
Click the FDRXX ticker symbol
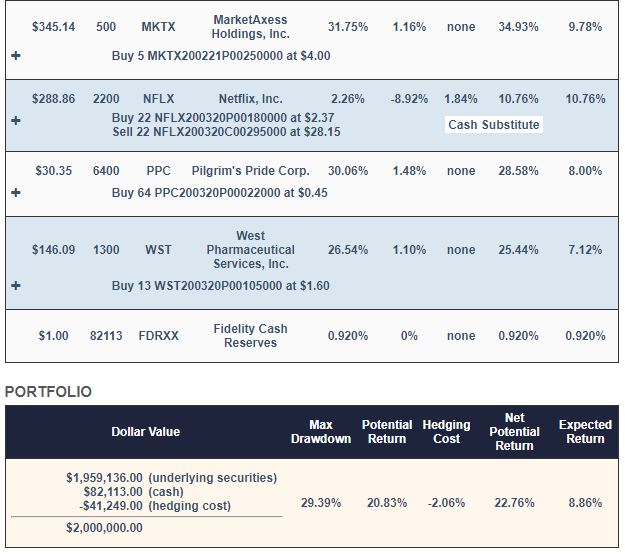[159, 336]
